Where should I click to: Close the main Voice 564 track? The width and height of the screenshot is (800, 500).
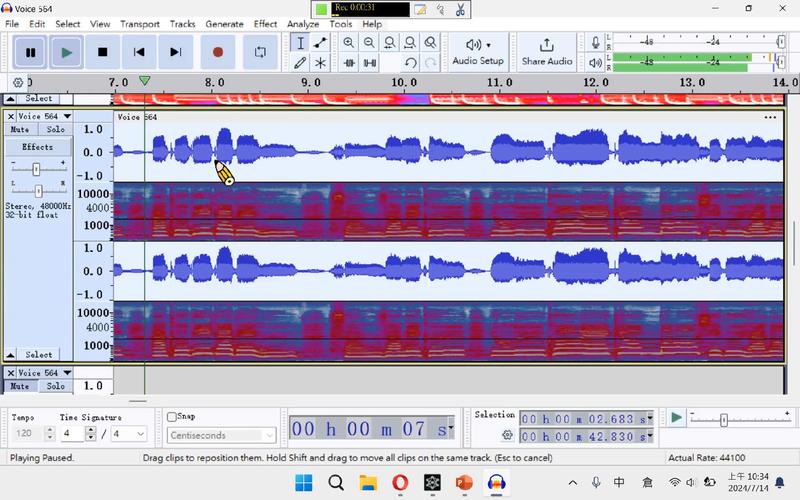point(11,116)
